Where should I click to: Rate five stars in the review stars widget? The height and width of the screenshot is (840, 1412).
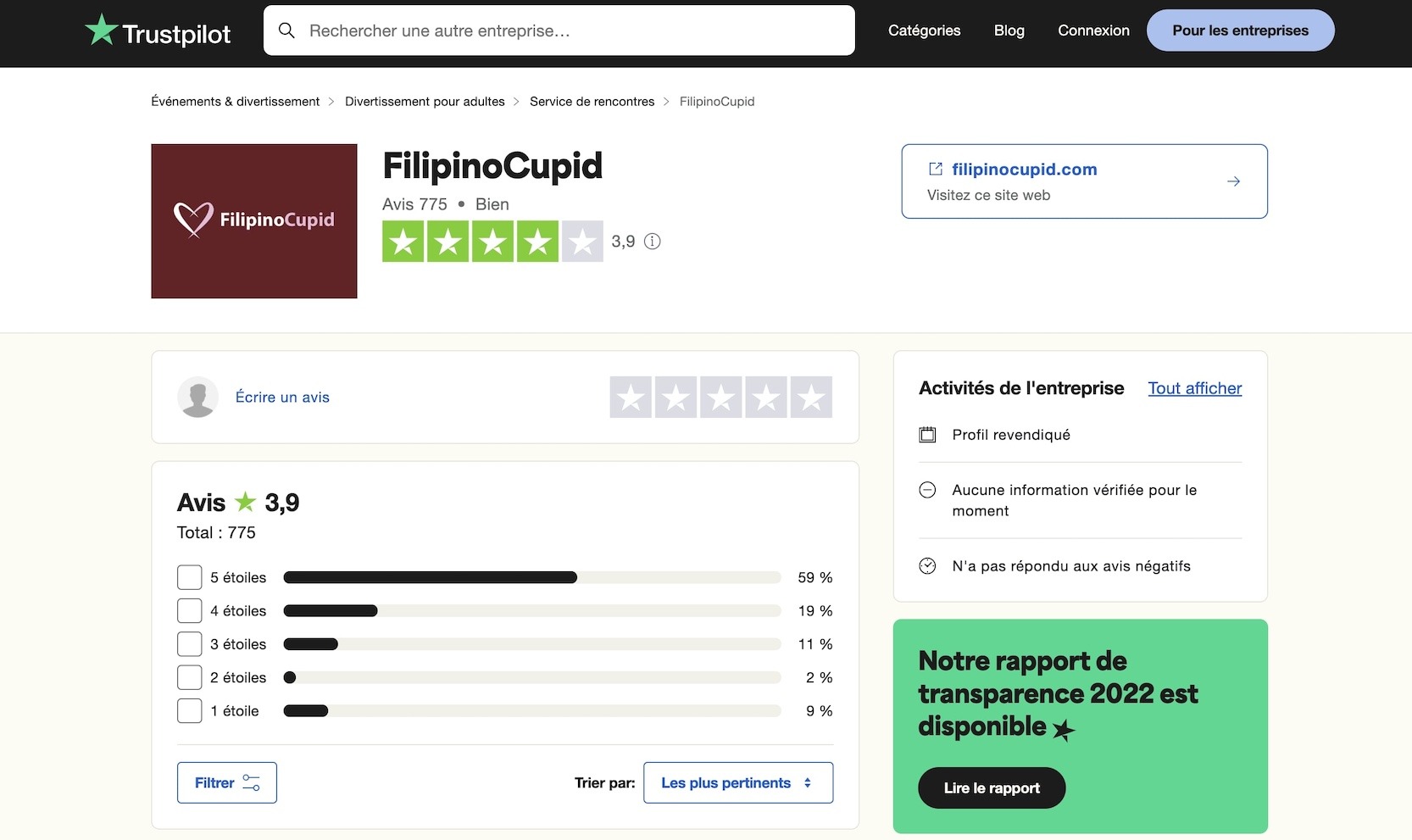tap(811, 397)
